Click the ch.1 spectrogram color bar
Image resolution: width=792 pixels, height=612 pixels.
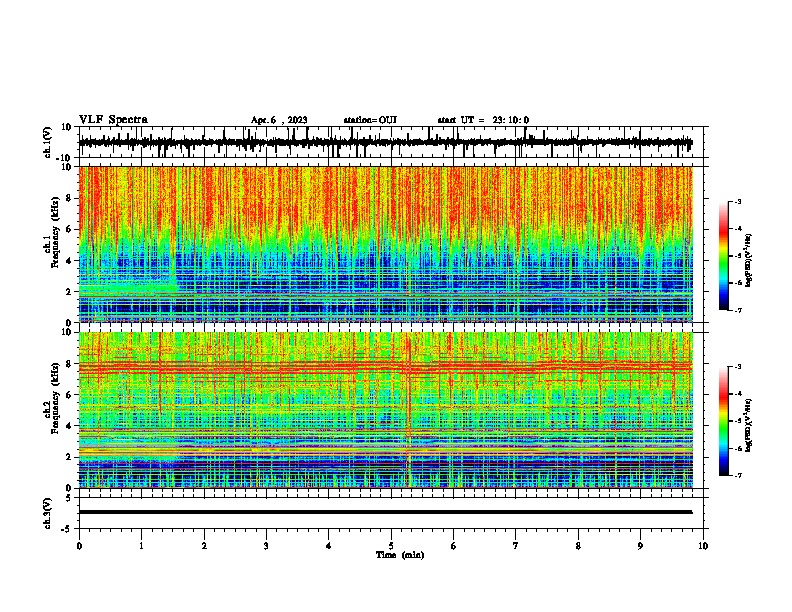(723, 255)
